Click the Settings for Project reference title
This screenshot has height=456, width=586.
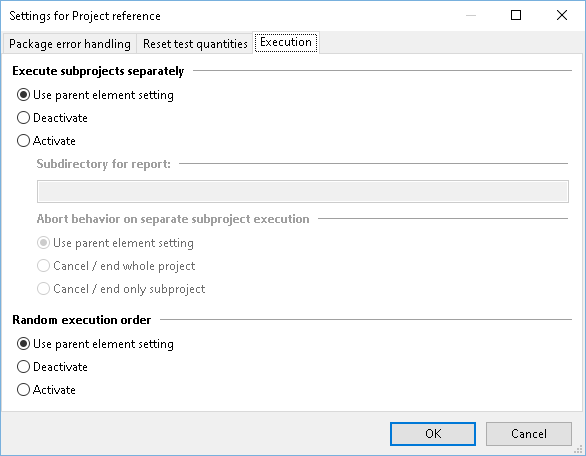point(85,16)
